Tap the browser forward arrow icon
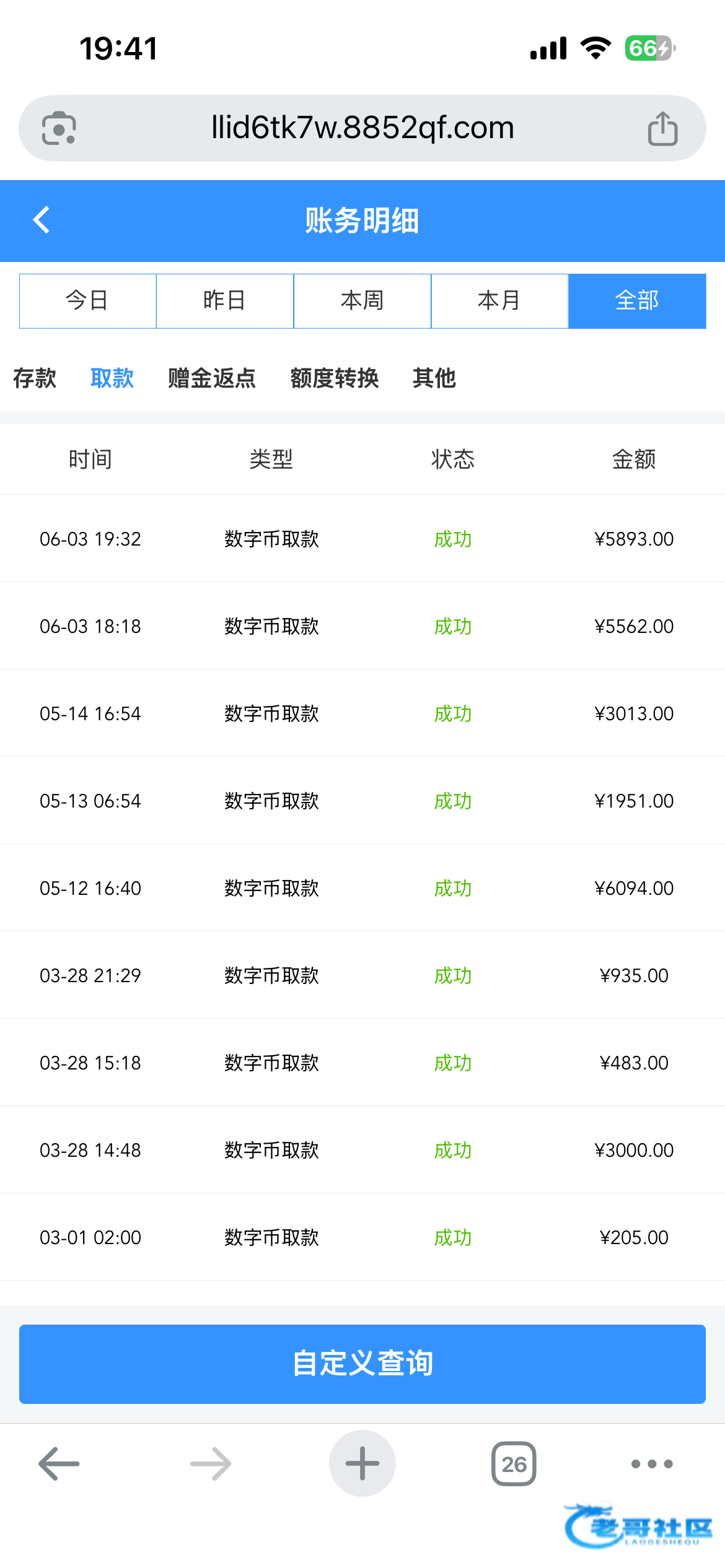Screen dimensions: 725x1568 (211, 1463)
